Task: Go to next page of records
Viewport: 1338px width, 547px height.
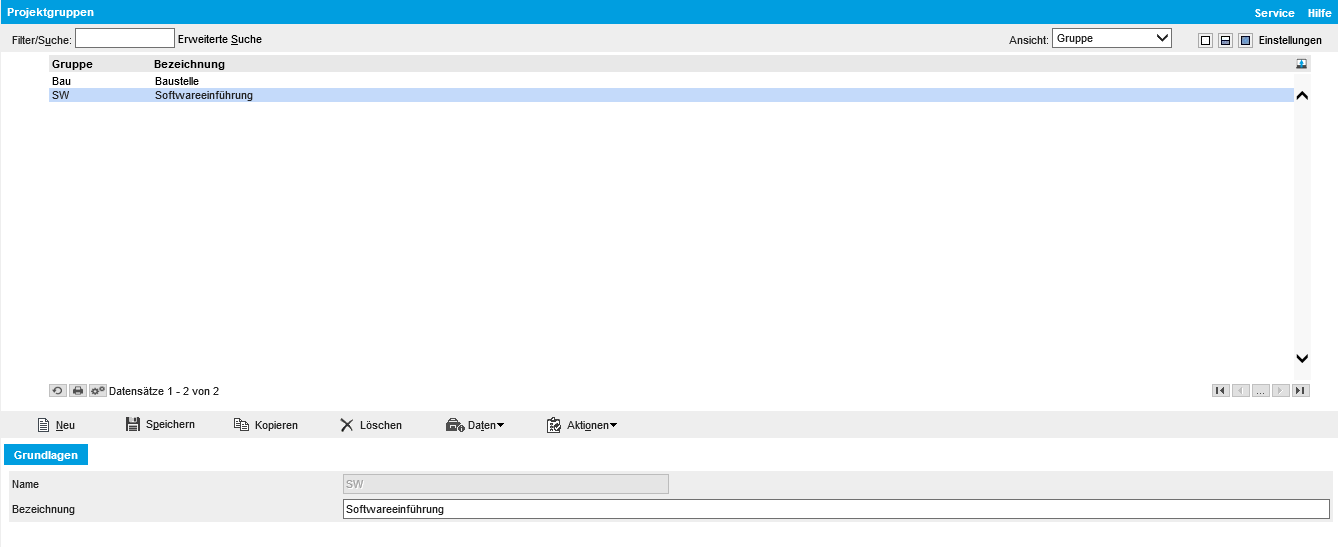Action: (1281, 391)
